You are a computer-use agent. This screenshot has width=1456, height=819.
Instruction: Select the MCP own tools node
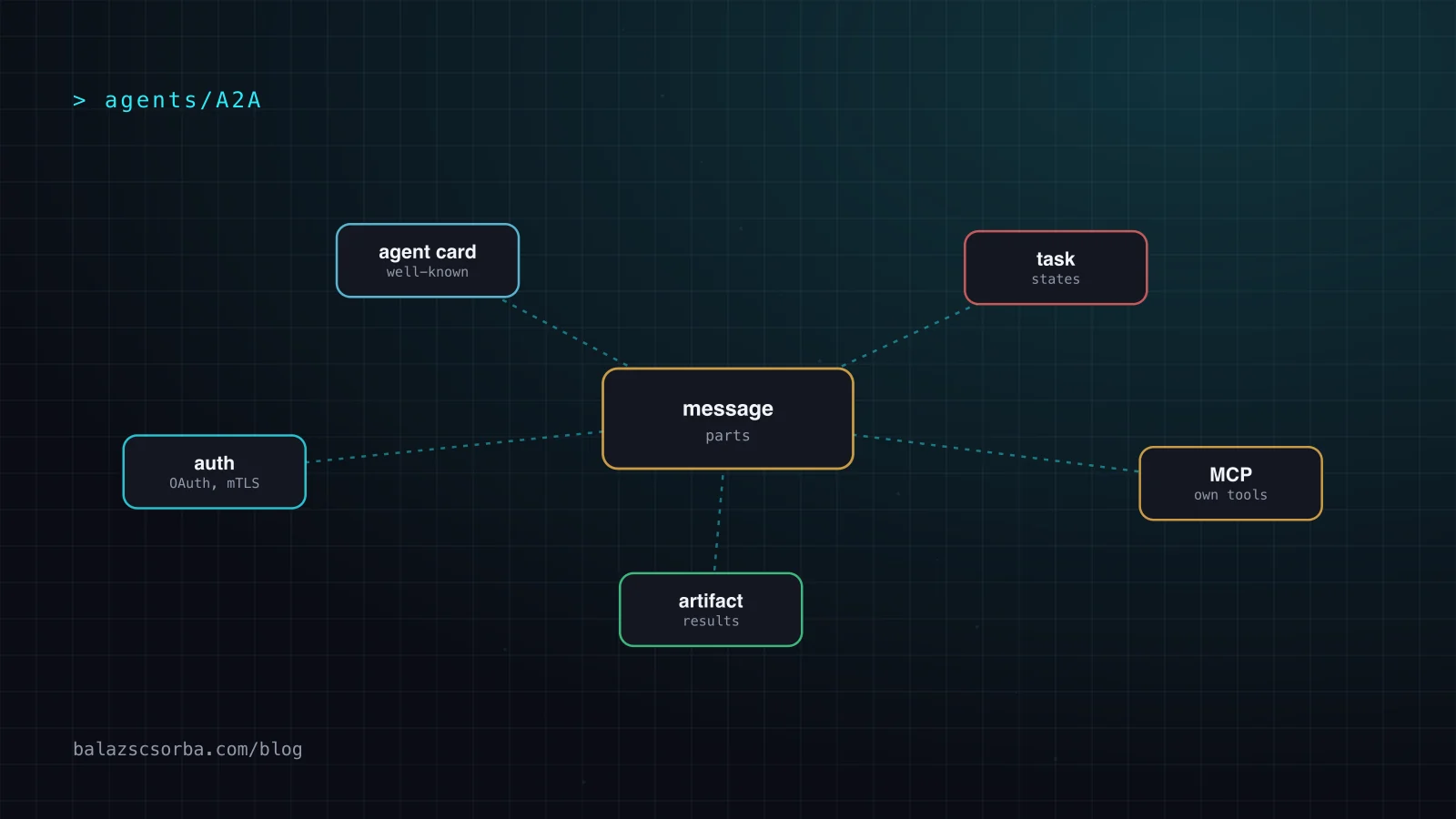(1230, 483)
